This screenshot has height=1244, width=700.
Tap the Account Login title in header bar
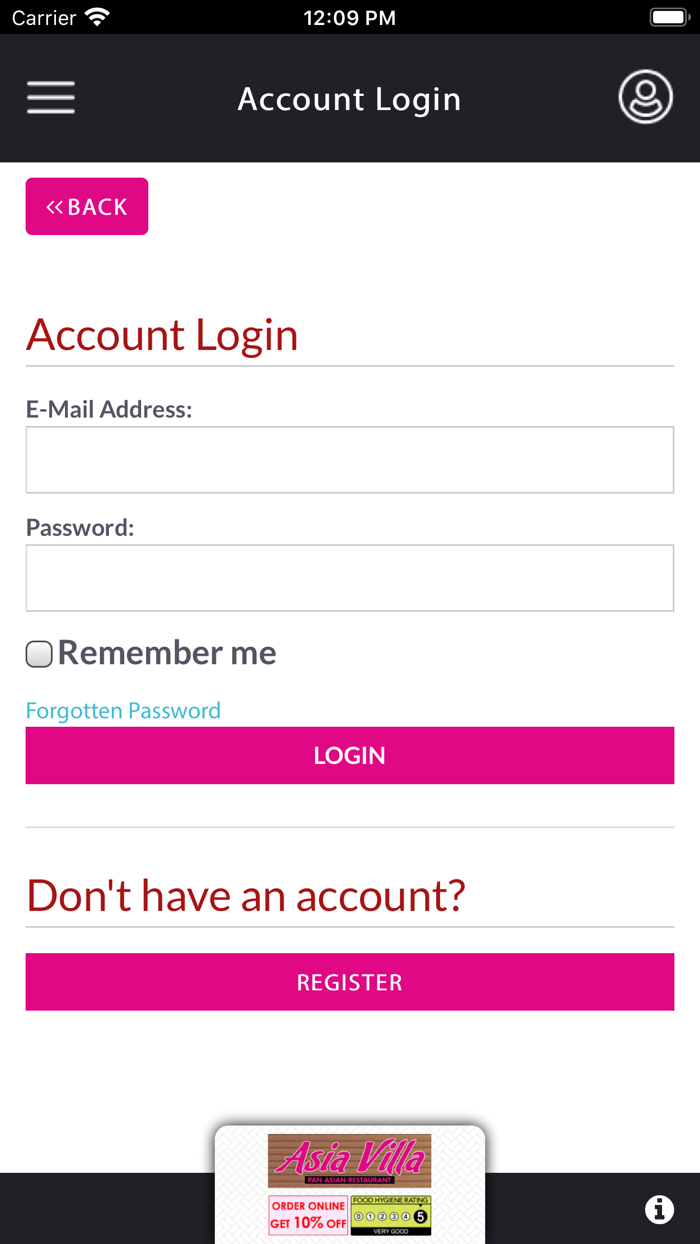tap(349, 99)
